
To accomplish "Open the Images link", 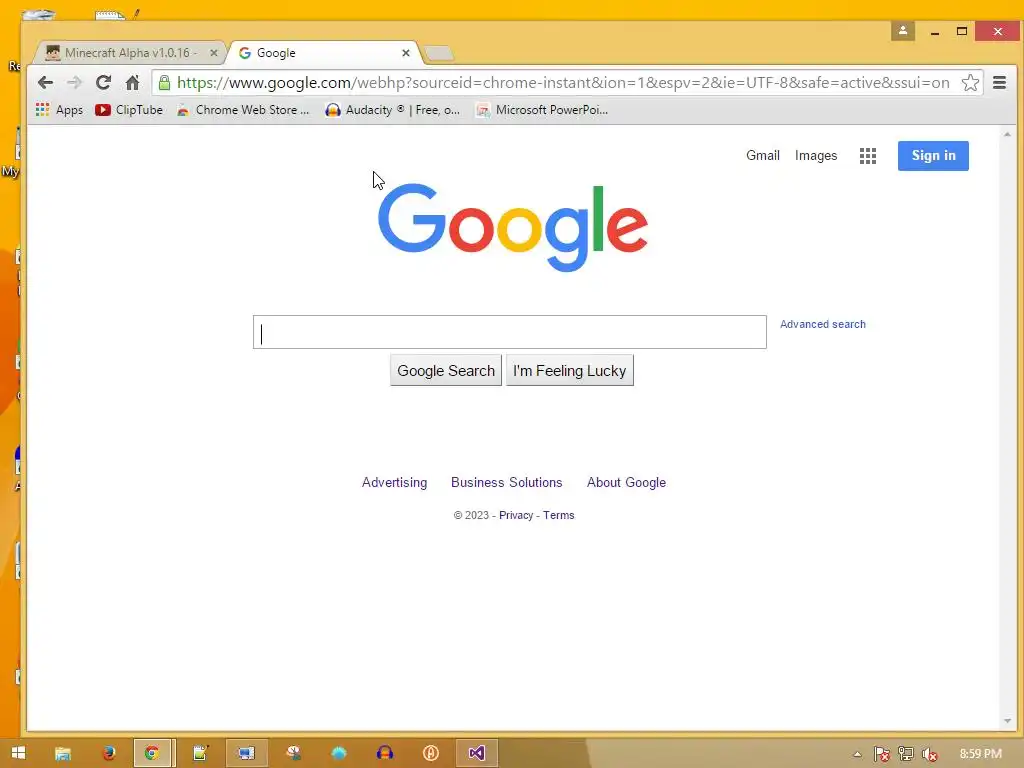I will [x=816, y=155].
